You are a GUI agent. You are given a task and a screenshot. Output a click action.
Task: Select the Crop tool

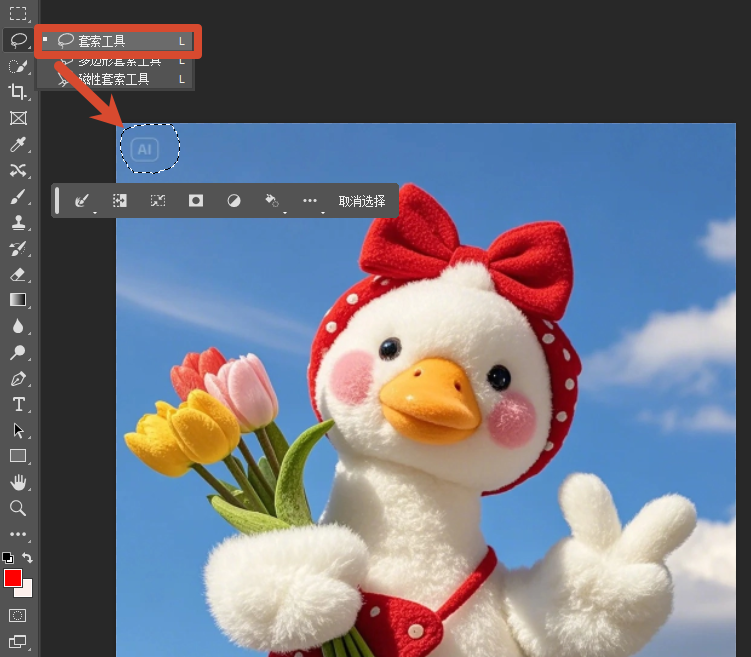point(18,91)
